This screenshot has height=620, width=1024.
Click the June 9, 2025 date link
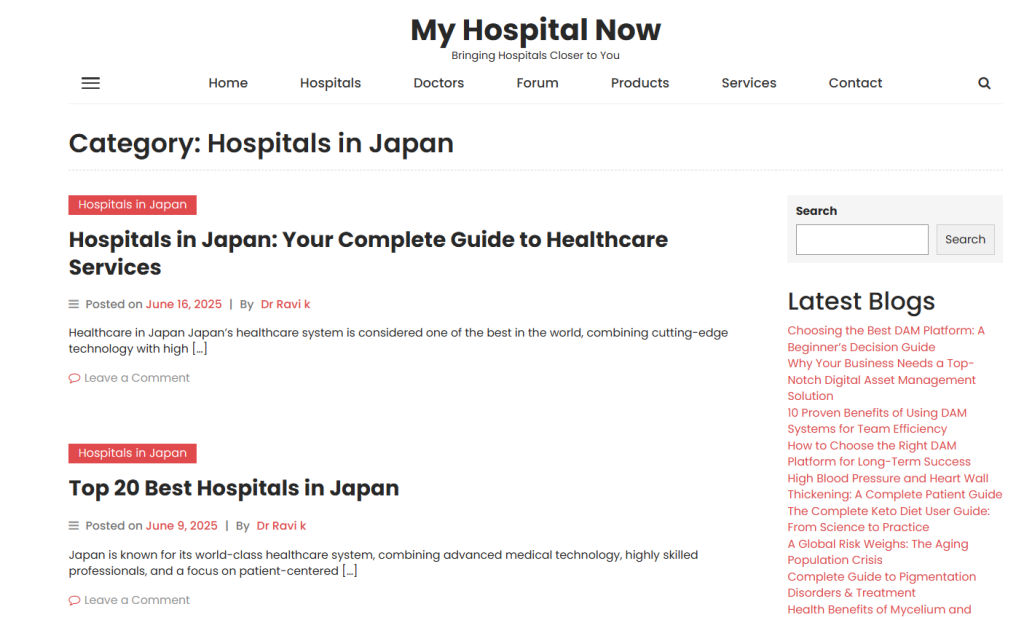coord(182,526)
